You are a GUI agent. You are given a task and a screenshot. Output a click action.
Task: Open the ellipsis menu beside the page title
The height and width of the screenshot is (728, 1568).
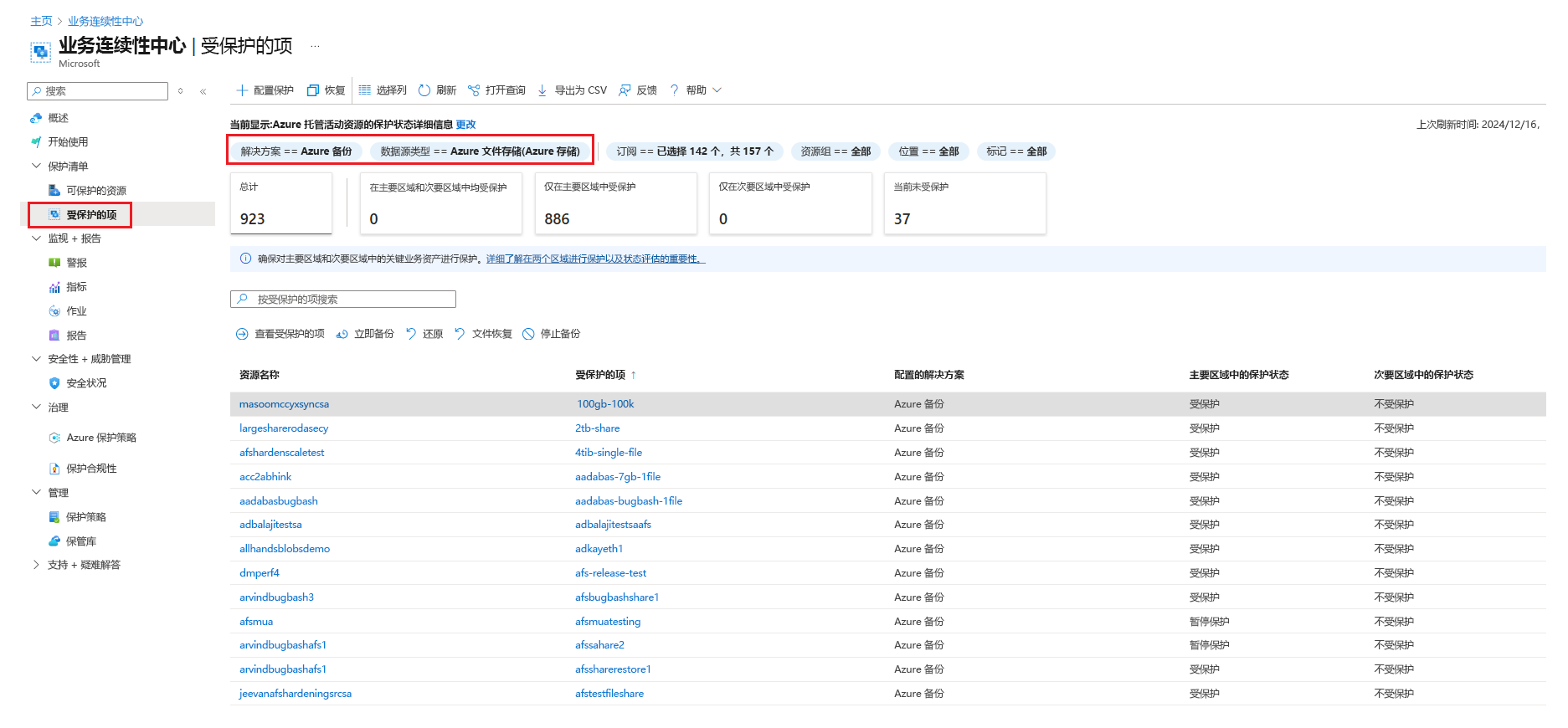[x=315, y=46]
